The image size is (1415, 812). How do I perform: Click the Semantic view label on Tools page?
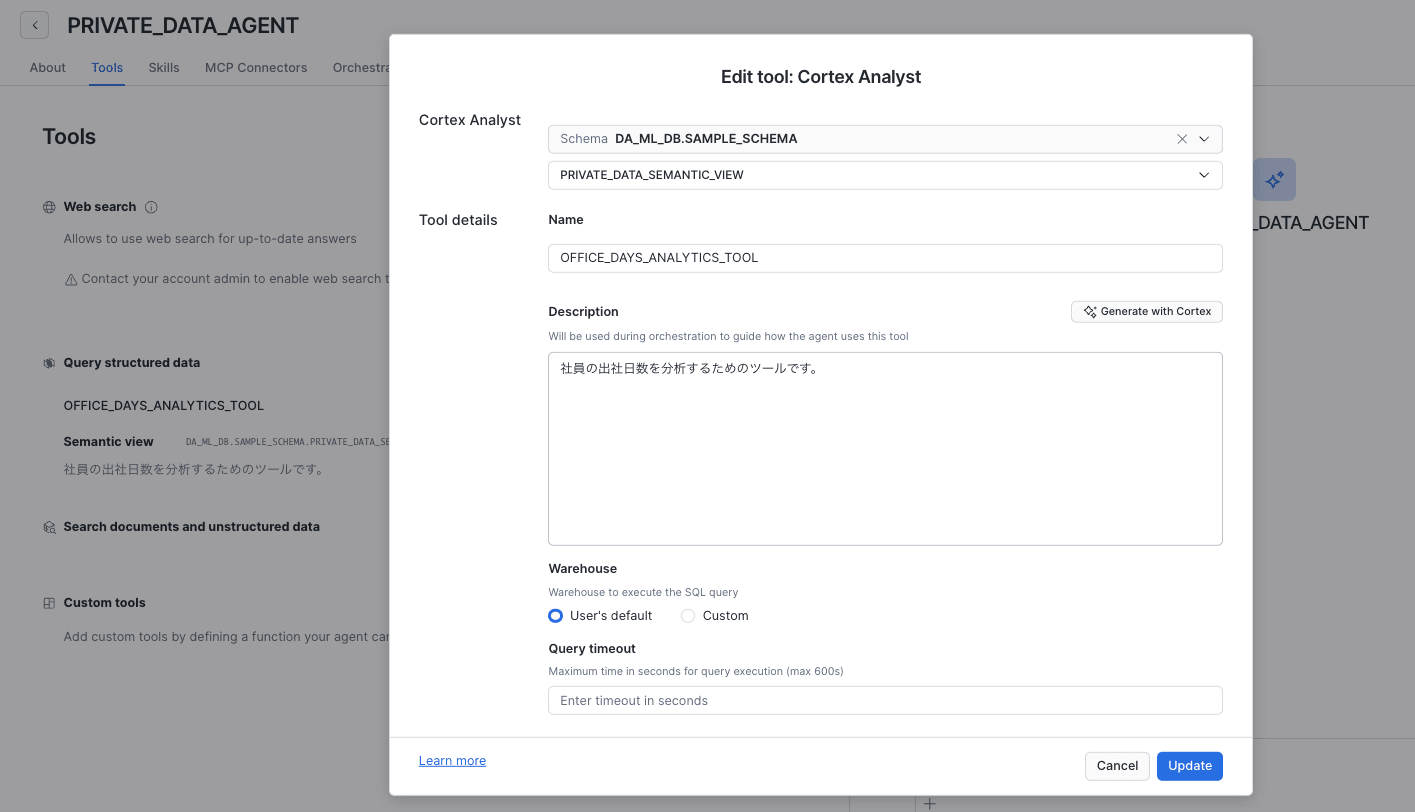point(109,442)
